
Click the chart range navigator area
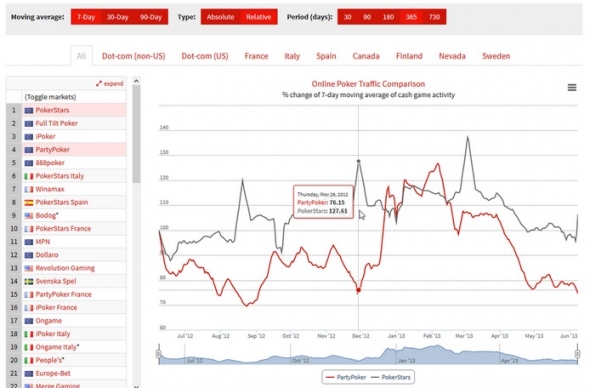(x=368, y=355)
